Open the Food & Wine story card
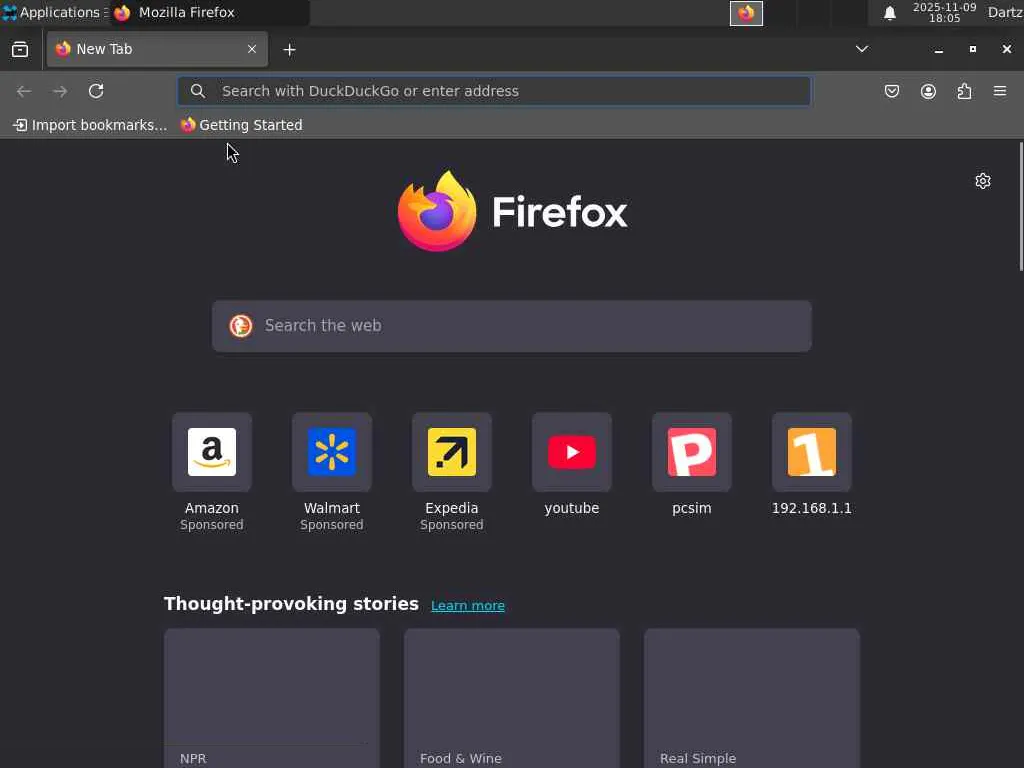Screen dimensions: 1024x768 [x=512, y=698]
